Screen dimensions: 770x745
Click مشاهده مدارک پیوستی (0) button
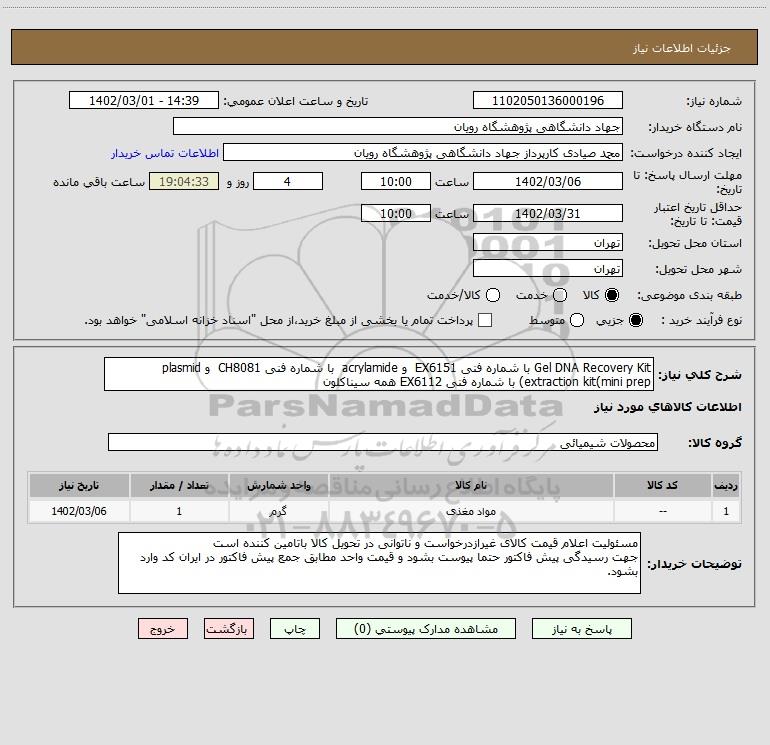(426, 629)
